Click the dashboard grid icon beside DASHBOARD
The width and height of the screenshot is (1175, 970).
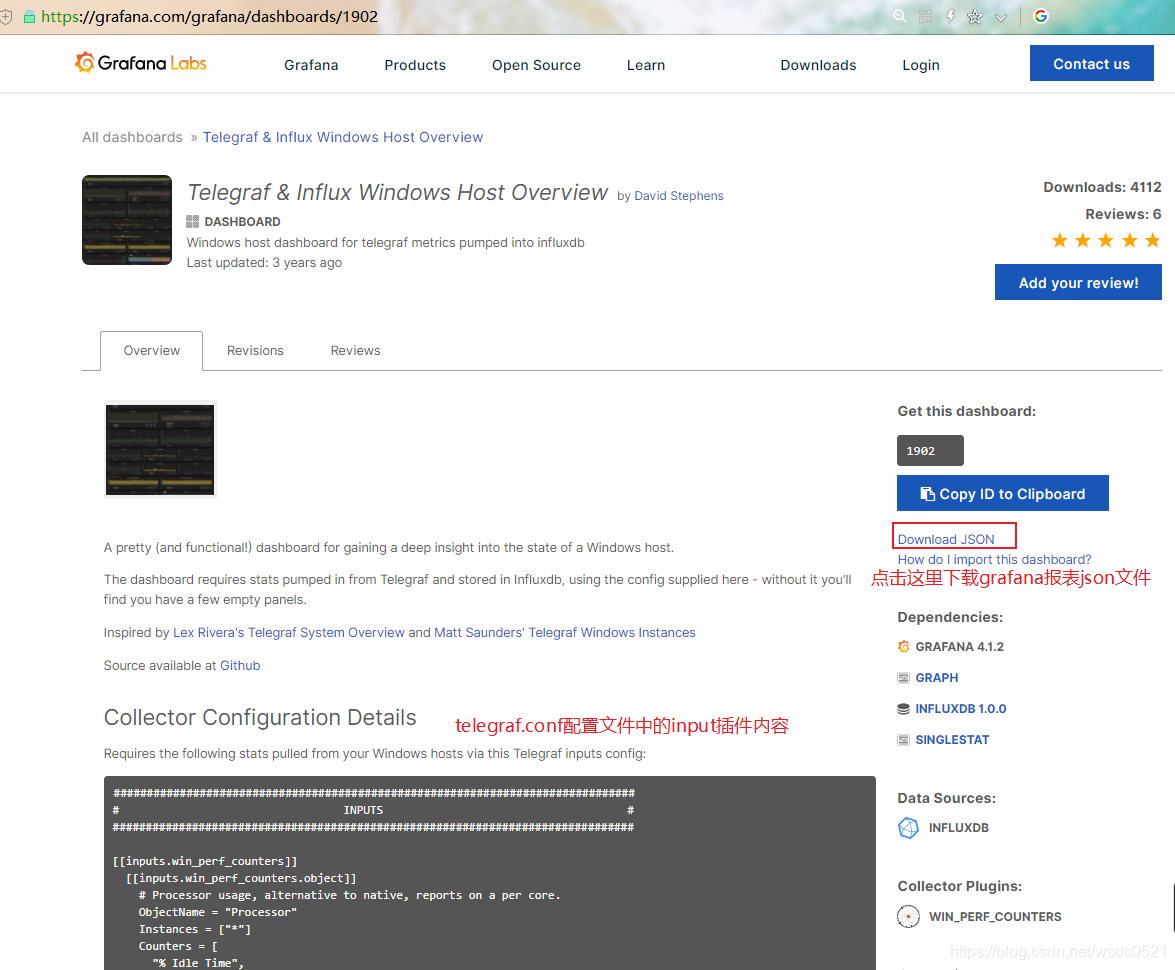pos(193,221)
